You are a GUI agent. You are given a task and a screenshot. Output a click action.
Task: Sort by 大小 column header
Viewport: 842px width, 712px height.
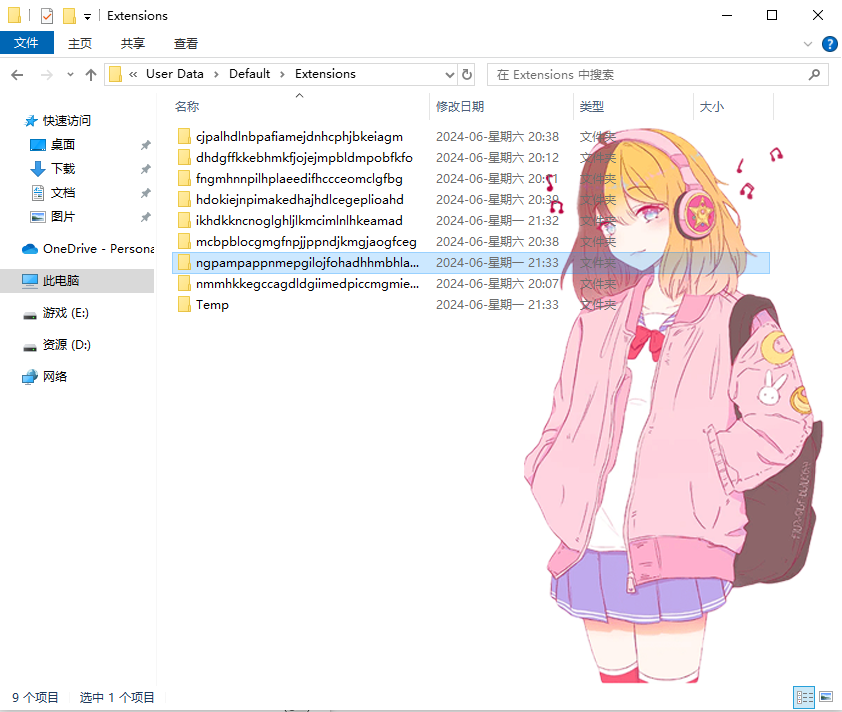click(712, 106)
